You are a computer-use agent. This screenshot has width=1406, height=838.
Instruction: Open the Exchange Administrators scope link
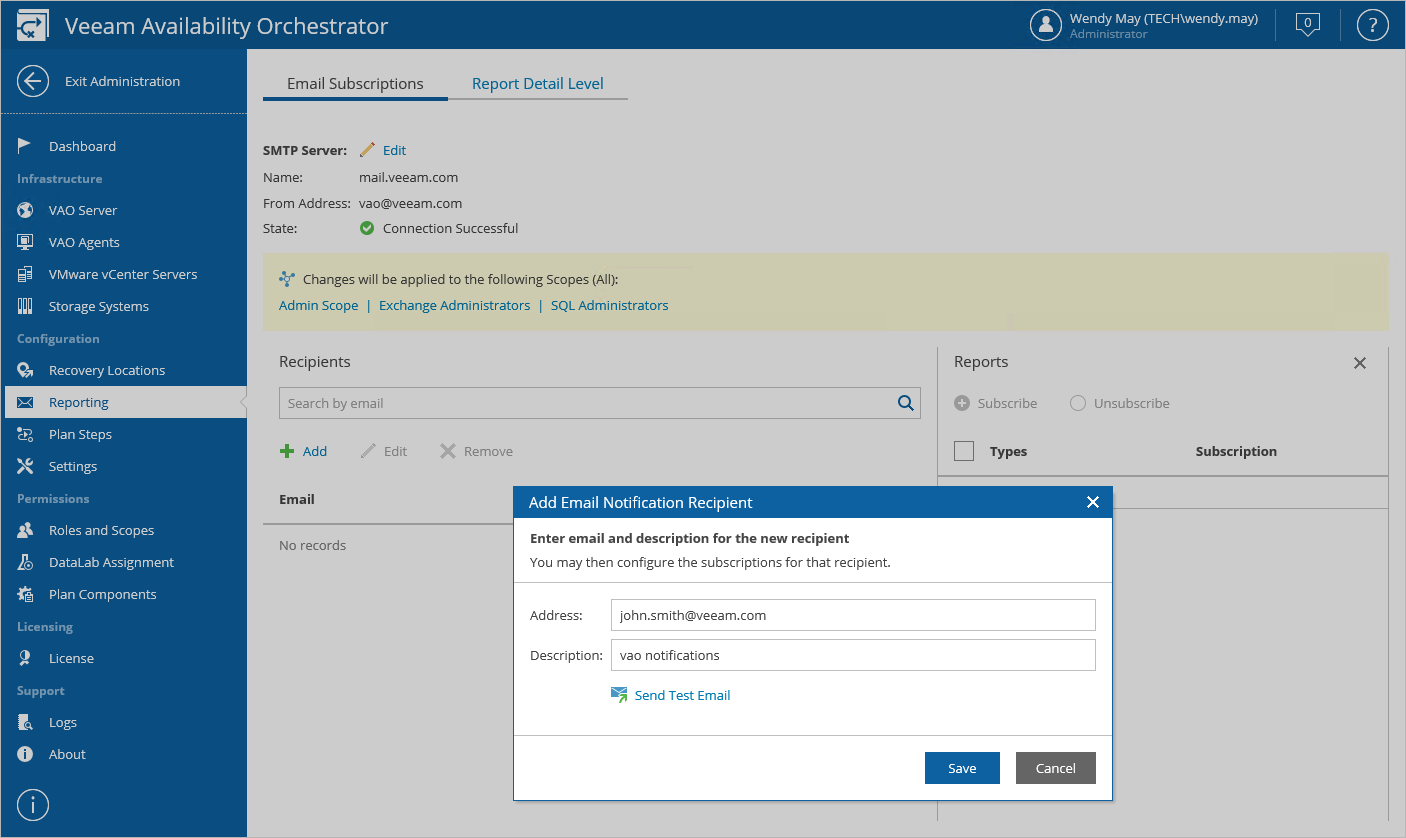pos(454,306)
